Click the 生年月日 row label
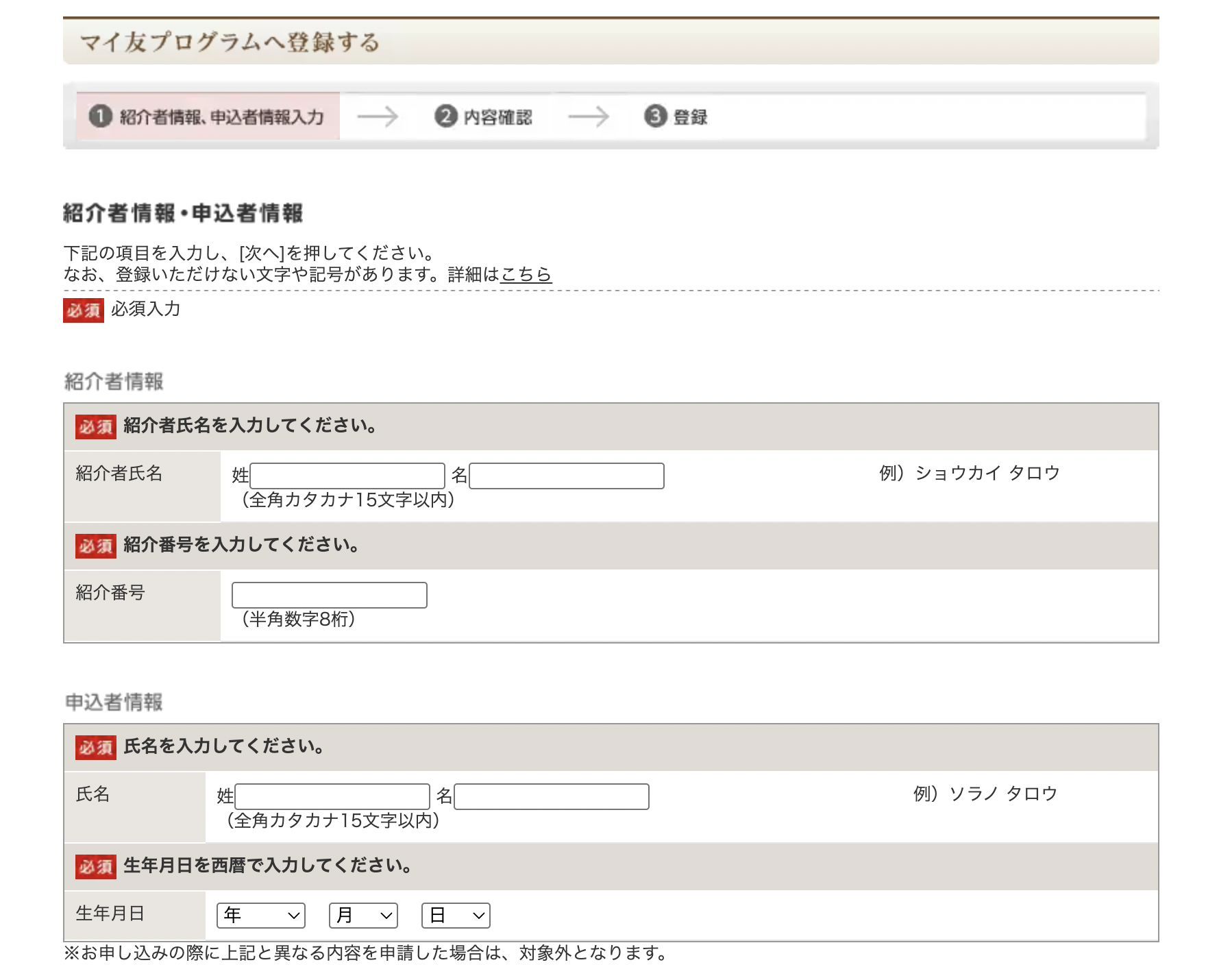Viewport: 1206px width, 980px height. click(110, 914)
